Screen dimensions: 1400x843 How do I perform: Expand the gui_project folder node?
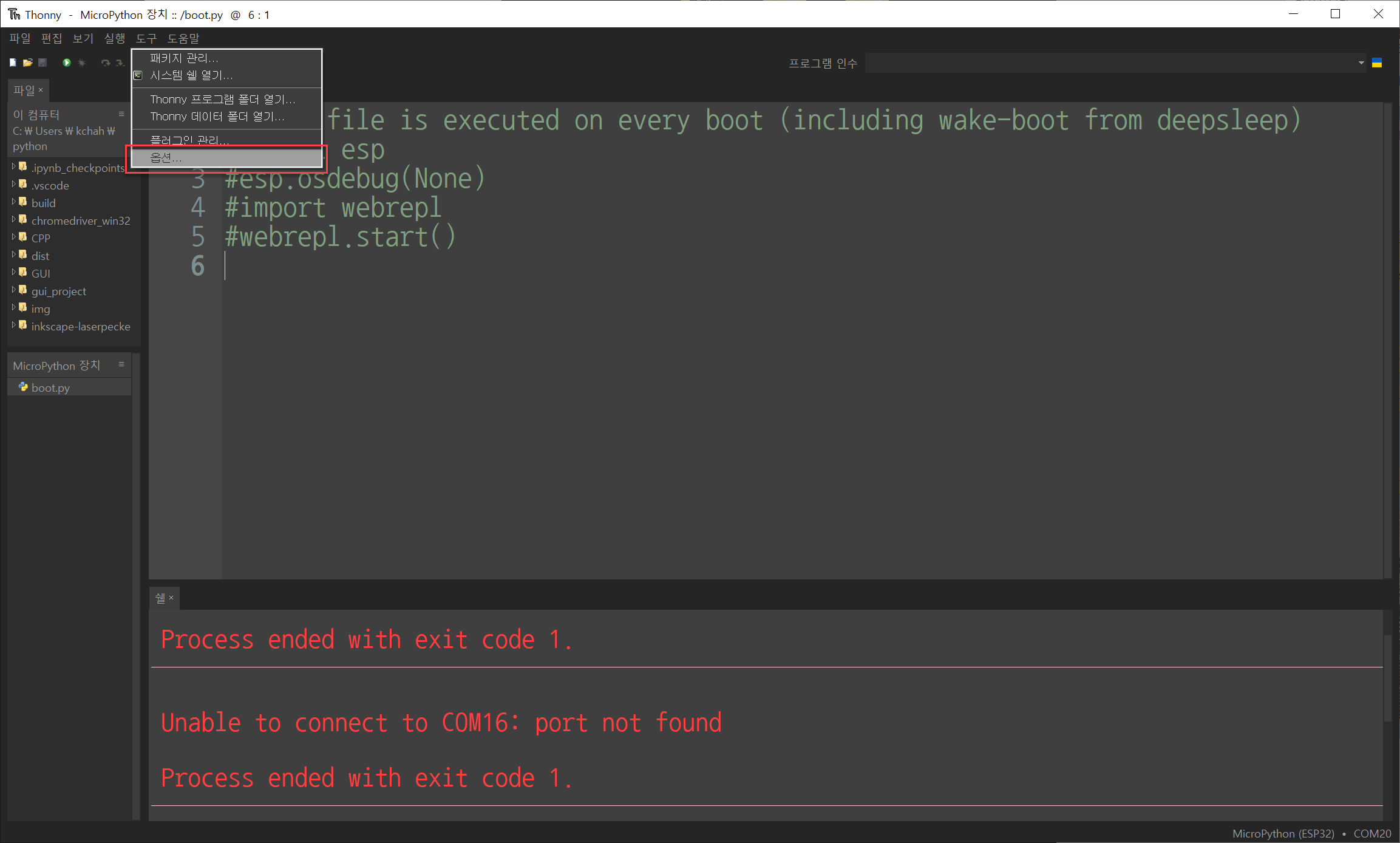13,290
